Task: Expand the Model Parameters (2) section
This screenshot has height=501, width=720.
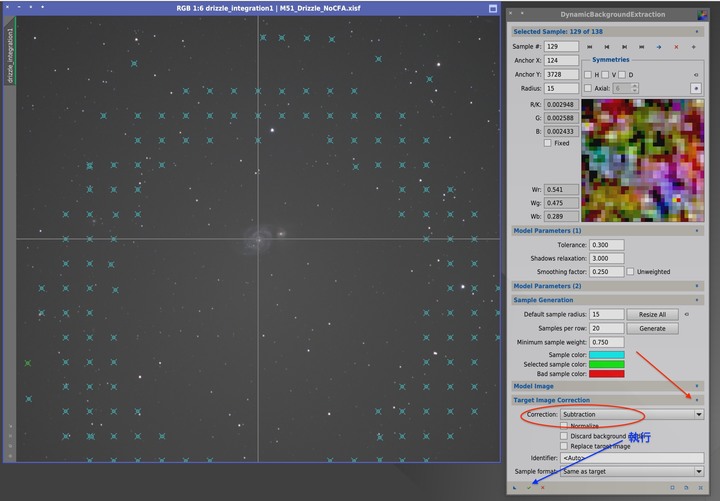Action: tap(697, 286)
